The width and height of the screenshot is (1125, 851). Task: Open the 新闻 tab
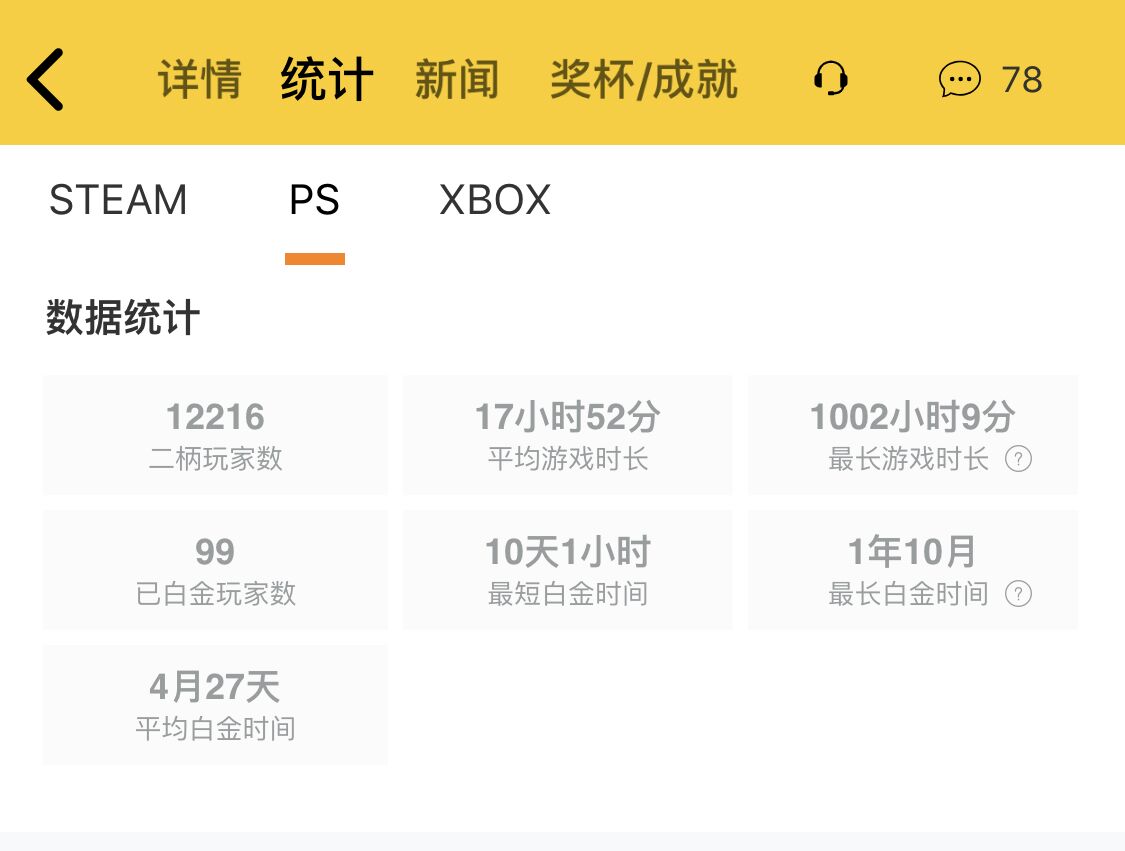click(x=457, y=80)
